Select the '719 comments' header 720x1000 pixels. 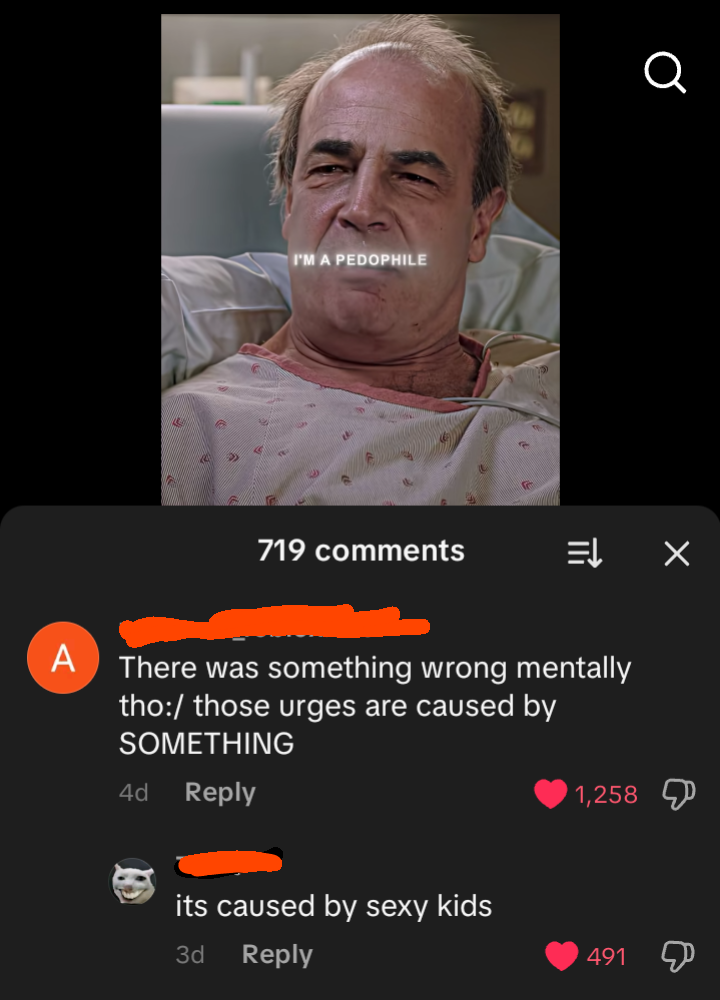tap(361, 550)
